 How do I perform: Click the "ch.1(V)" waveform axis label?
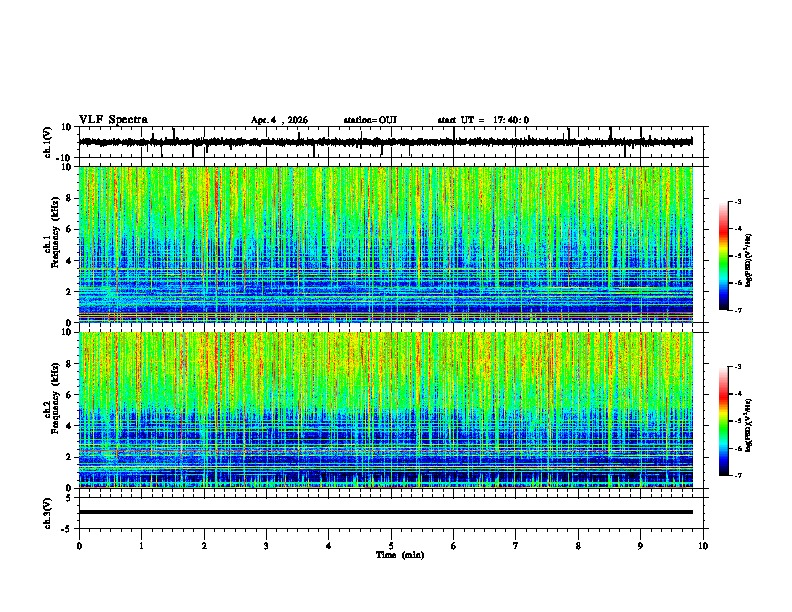[x=48, y=142]
